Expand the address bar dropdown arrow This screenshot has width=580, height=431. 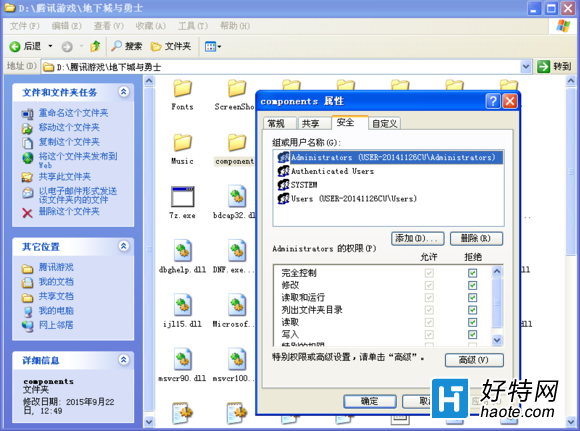[x=526, y=67]
